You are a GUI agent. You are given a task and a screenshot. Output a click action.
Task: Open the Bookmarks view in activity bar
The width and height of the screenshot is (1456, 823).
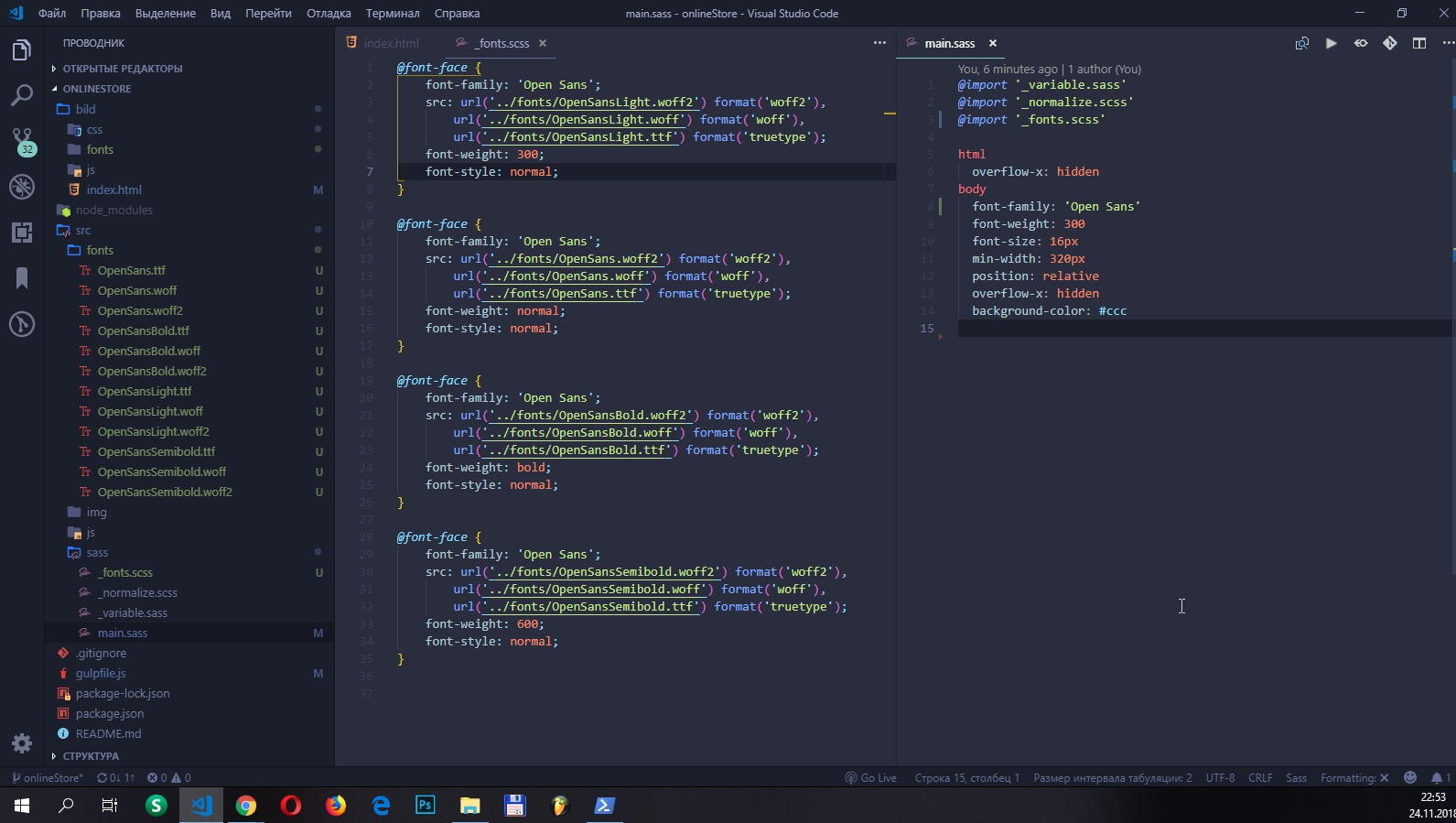pos(22,278)
